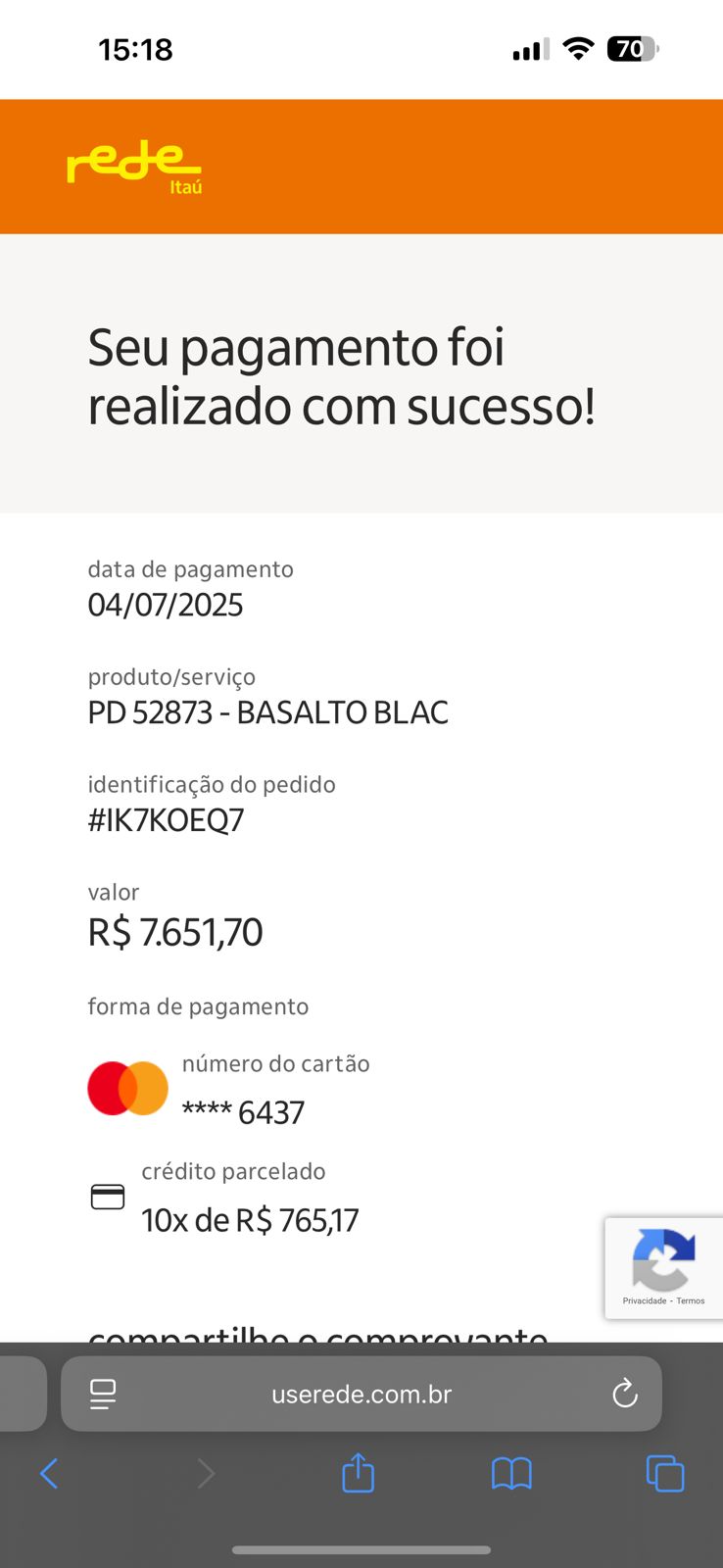Tap the 'compartilhe o comprovante' heading
723x1568 pixels.
click(x=317, y=1335)
